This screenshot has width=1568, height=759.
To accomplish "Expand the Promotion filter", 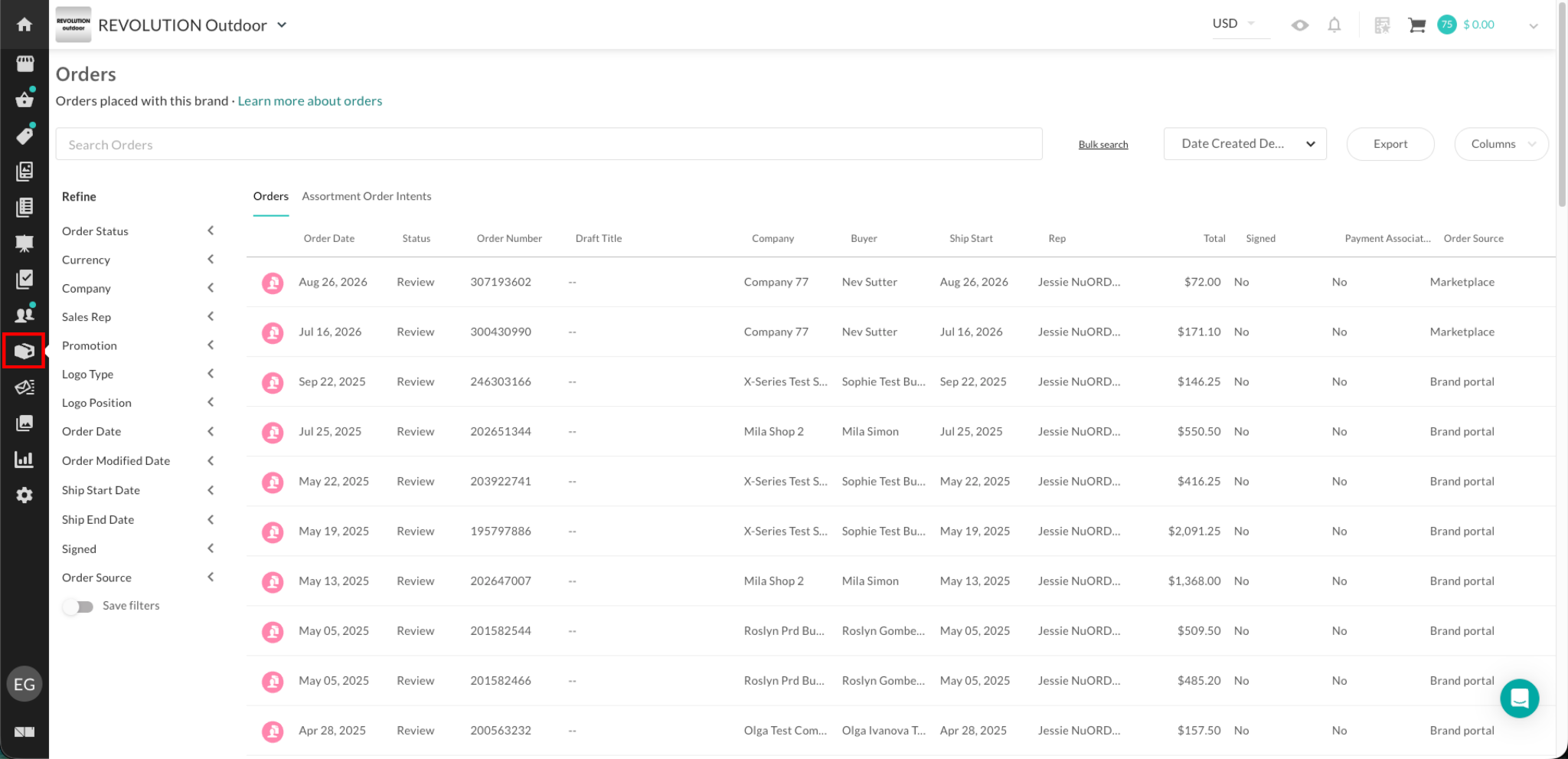I will [x=211, y=345].
